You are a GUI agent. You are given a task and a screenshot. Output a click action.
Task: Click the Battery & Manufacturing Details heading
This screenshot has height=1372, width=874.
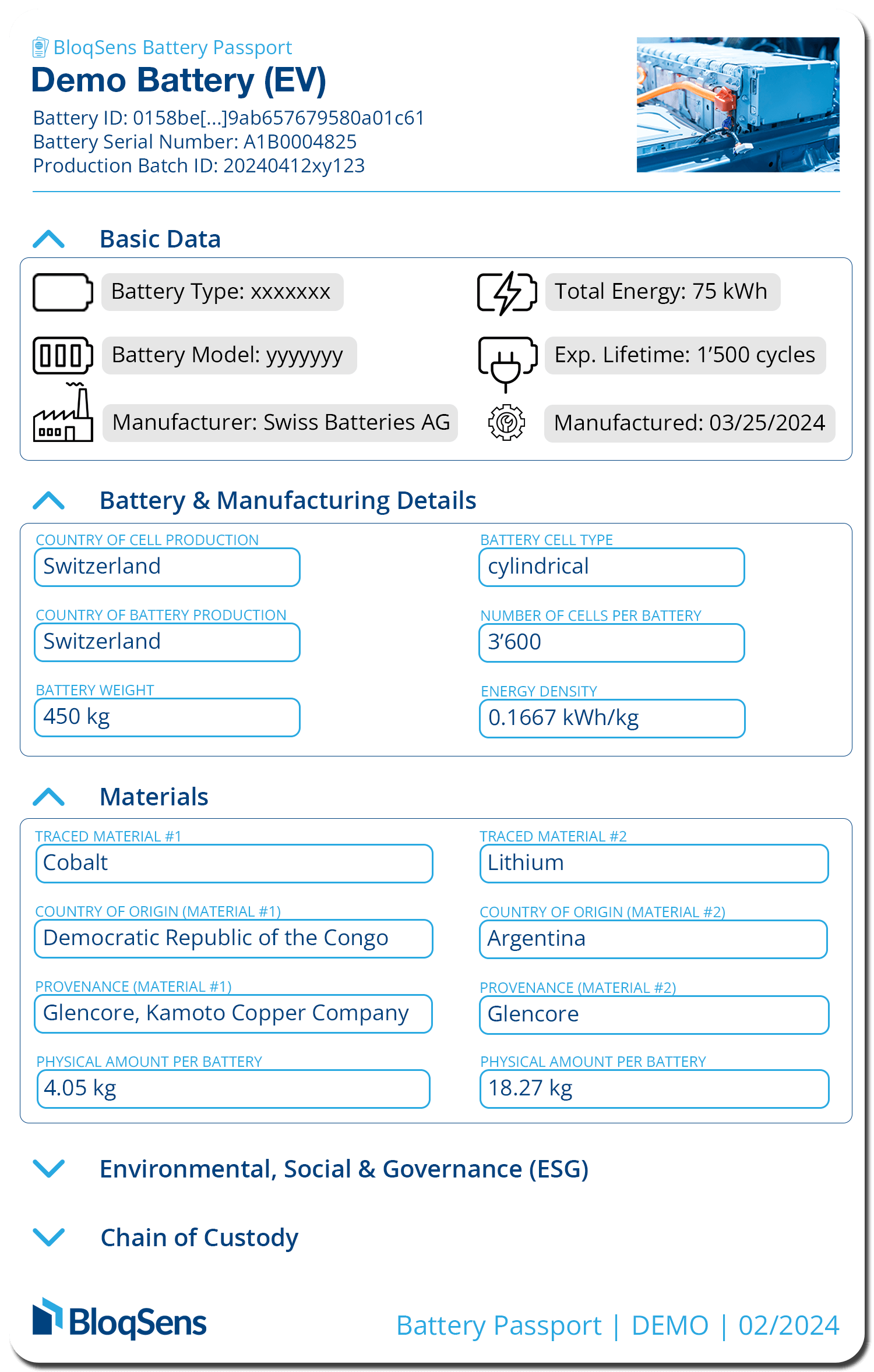[x=288, y=501]
